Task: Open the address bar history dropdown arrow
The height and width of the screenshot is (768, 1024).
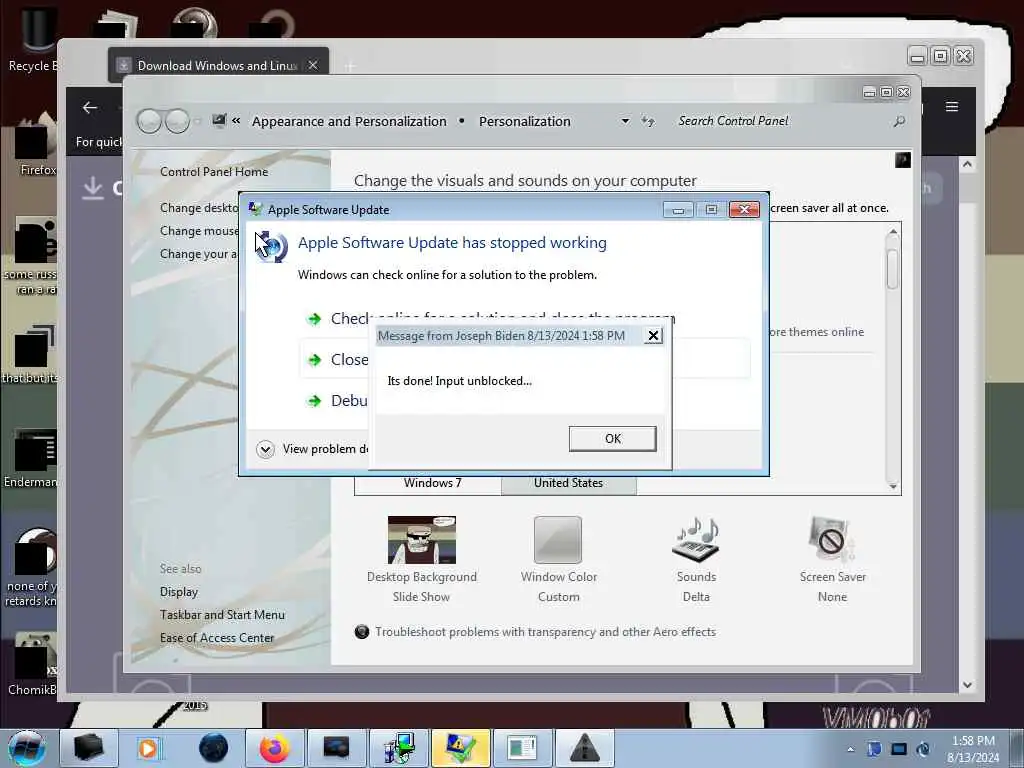Action: tap(625, 121)
